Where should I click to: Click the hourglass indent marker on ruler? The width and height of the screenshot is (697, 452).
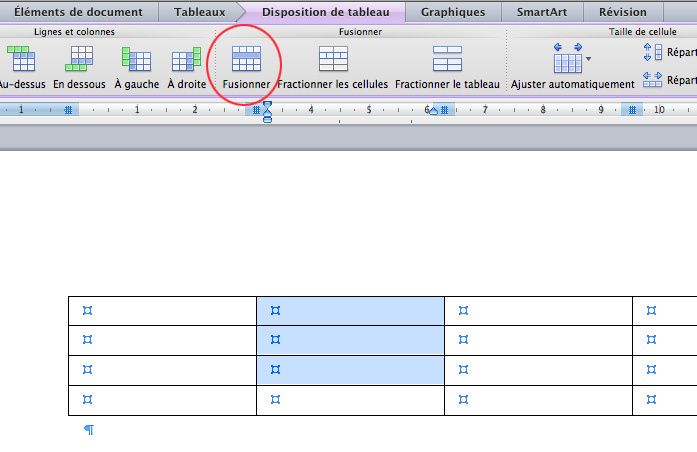[267, 111]
